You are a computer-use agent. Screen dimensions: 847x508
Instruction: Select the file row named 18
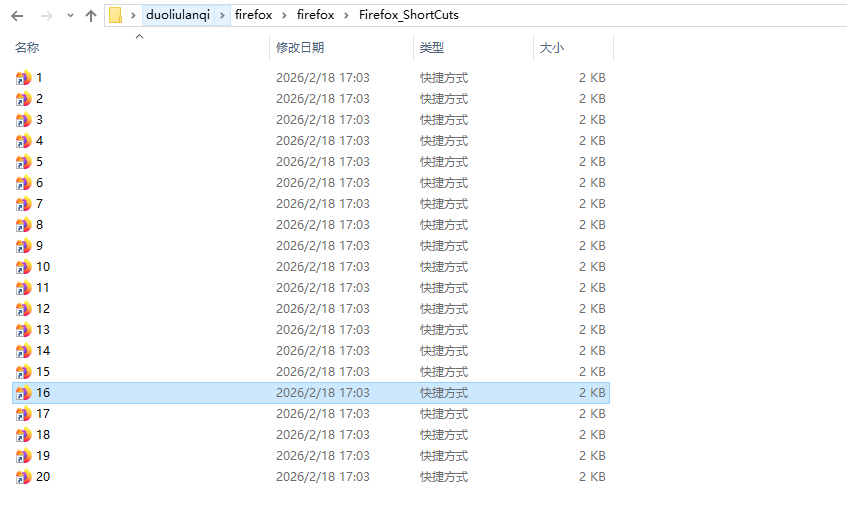(43, 435)
